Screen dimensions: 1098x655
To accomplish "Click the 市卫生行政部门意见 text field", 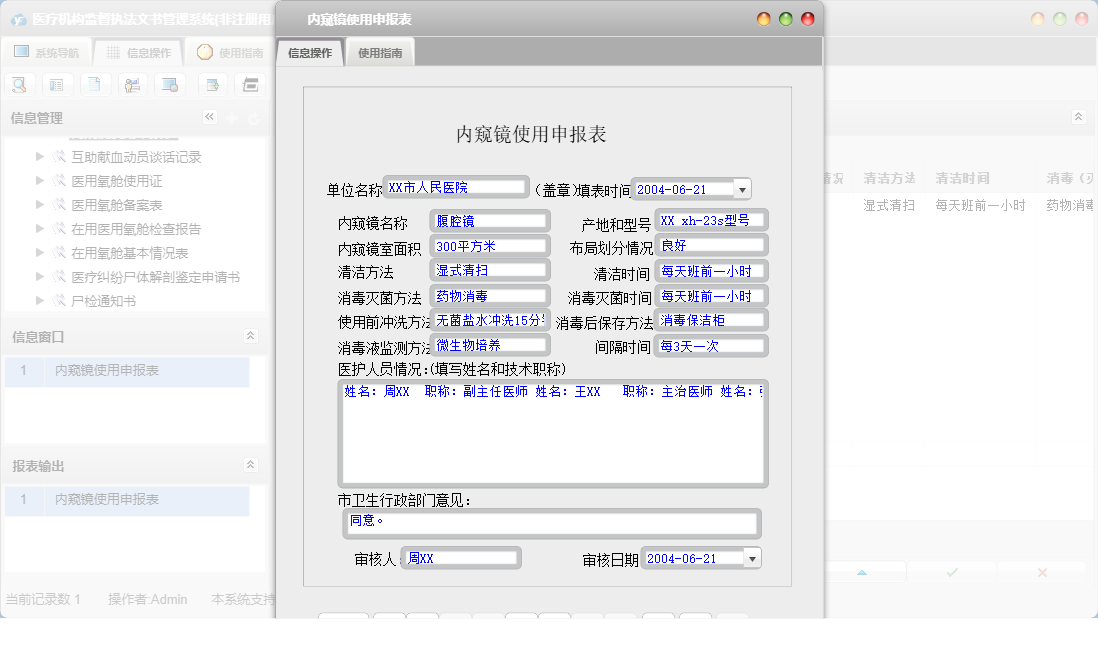I will (552, 523).
